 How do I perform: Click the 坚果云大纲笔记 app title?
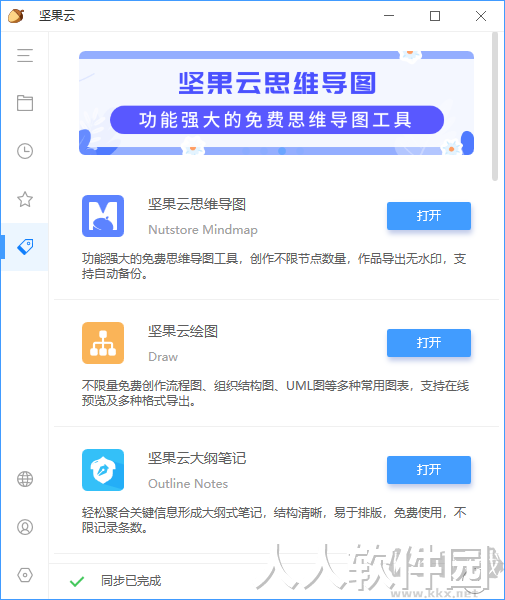(x=197, y=458)
